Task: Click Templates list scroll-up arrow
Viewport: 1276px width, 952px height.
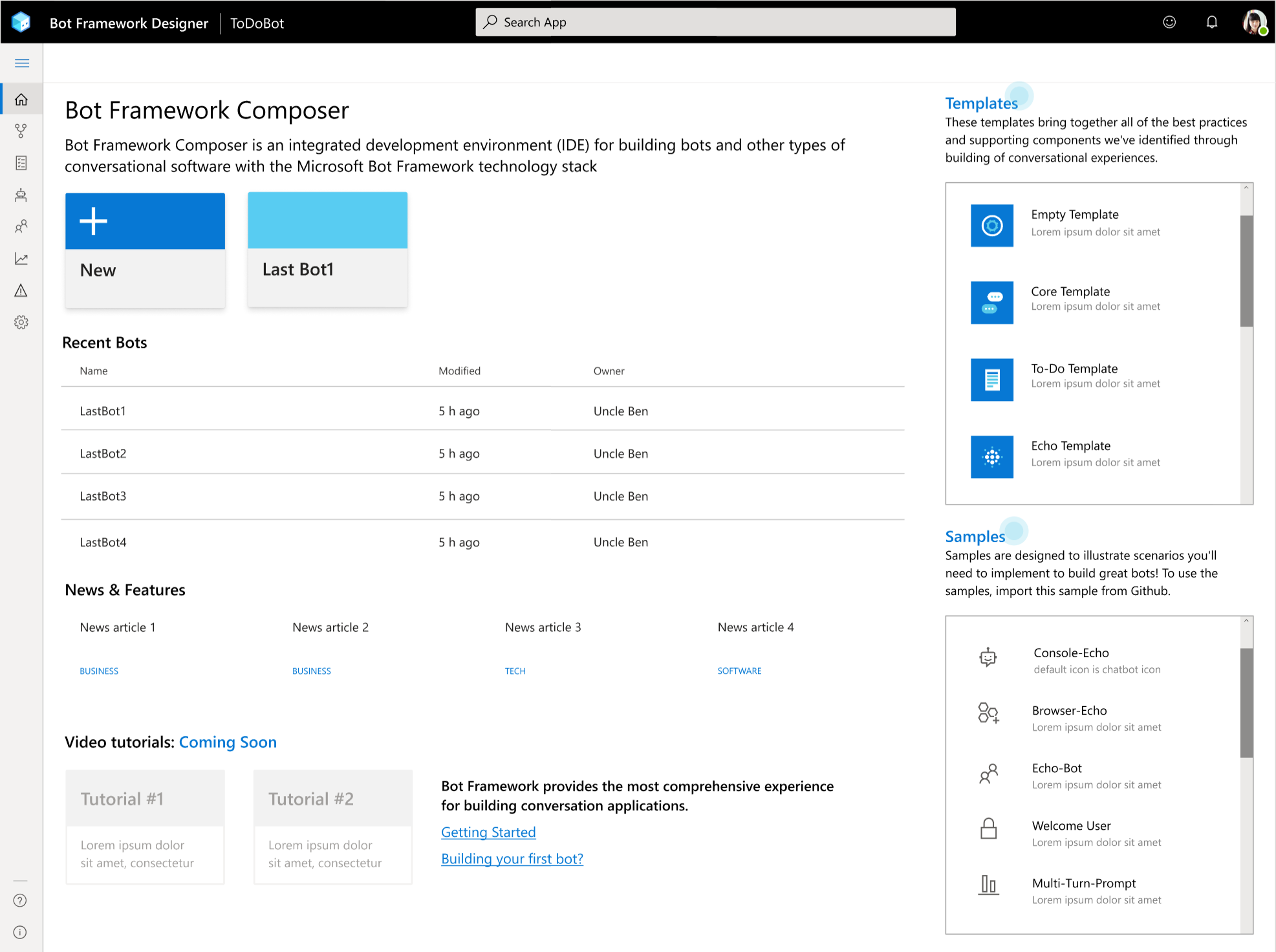Action: click(x=1246, y=188)
